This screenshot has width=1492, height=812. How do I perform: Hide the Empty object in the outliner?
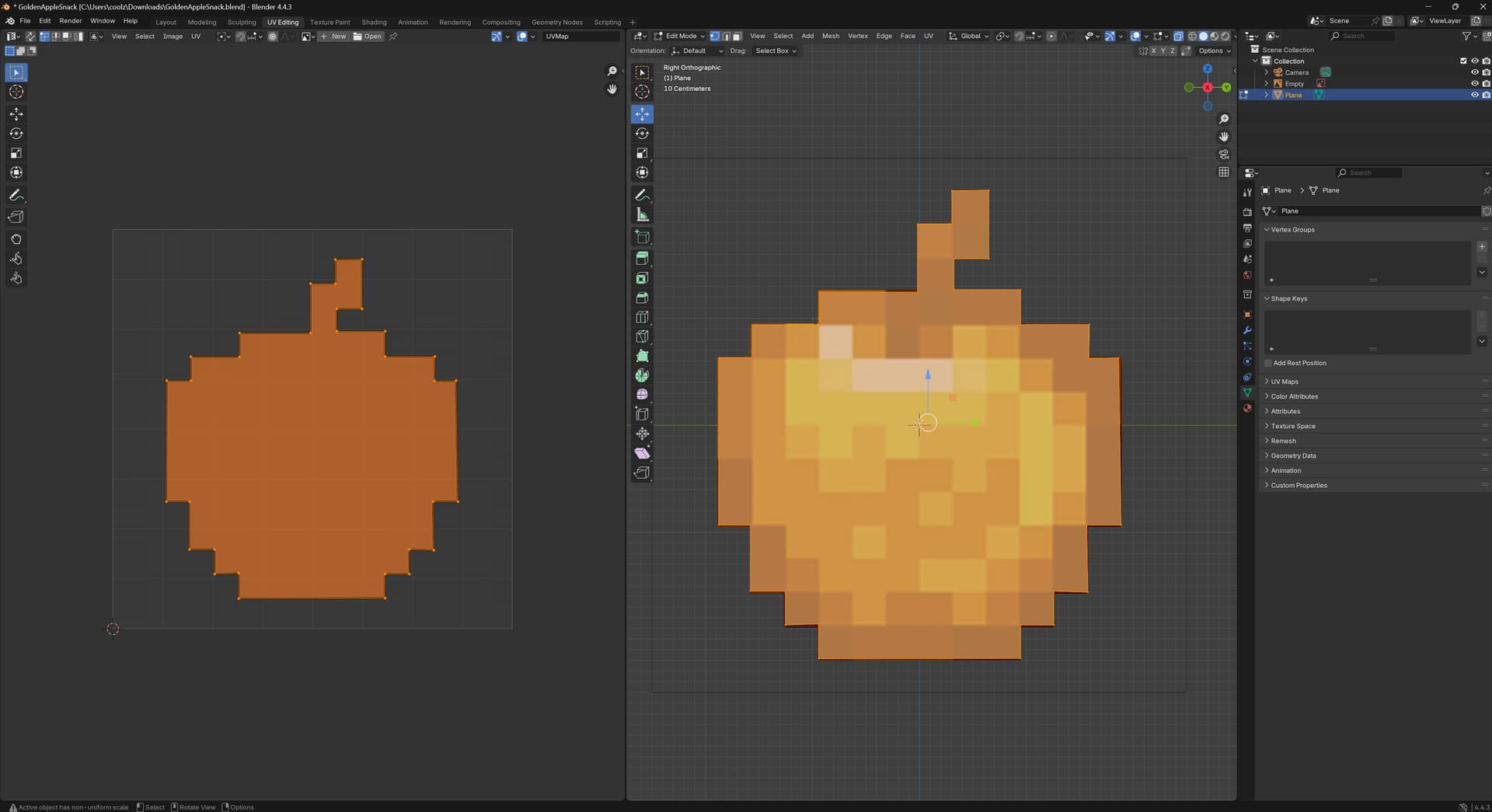tap(1474, 84)
